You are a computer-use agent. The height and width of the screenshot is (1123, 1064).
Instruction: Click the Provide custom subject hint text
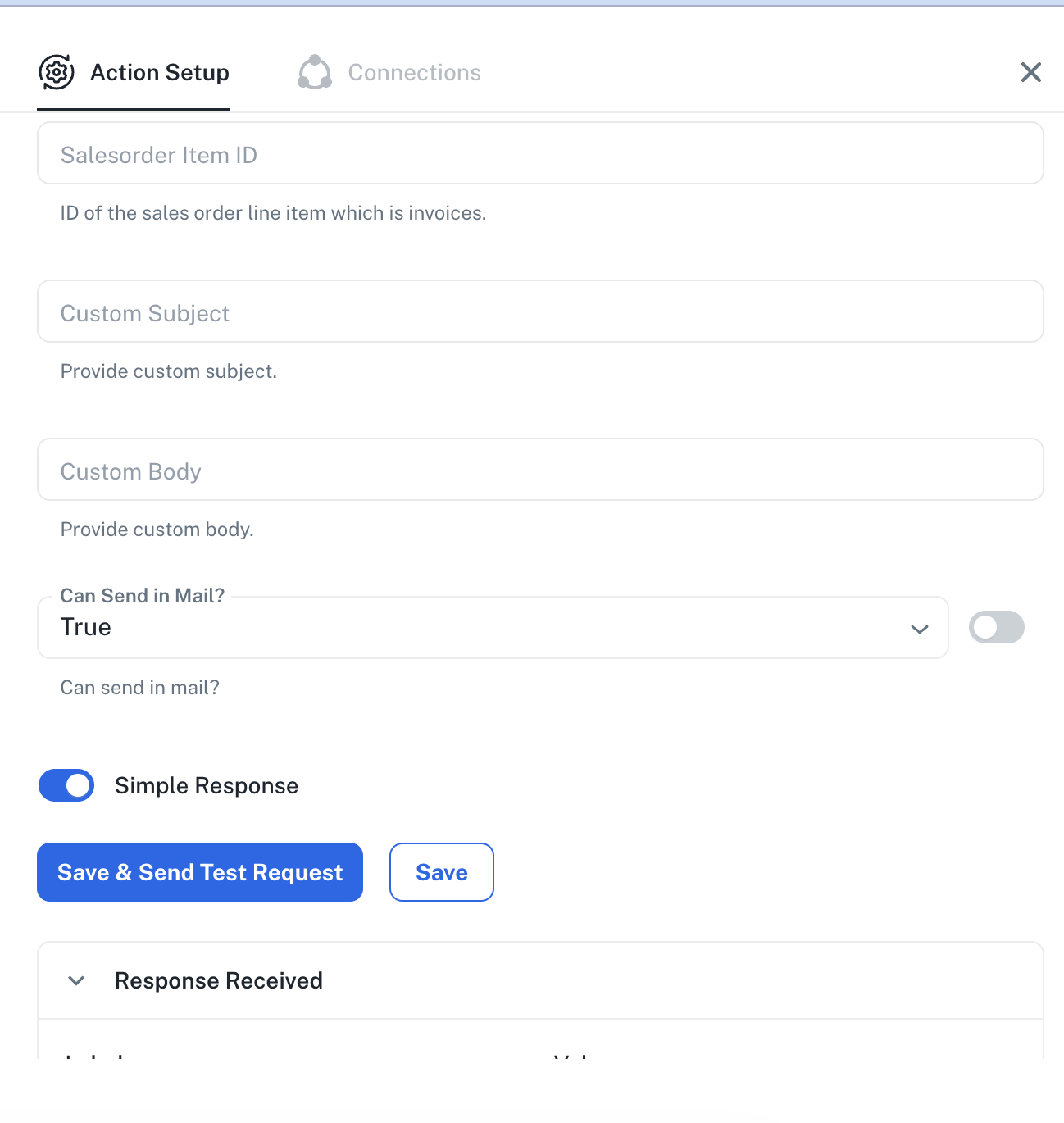(169, 371)
